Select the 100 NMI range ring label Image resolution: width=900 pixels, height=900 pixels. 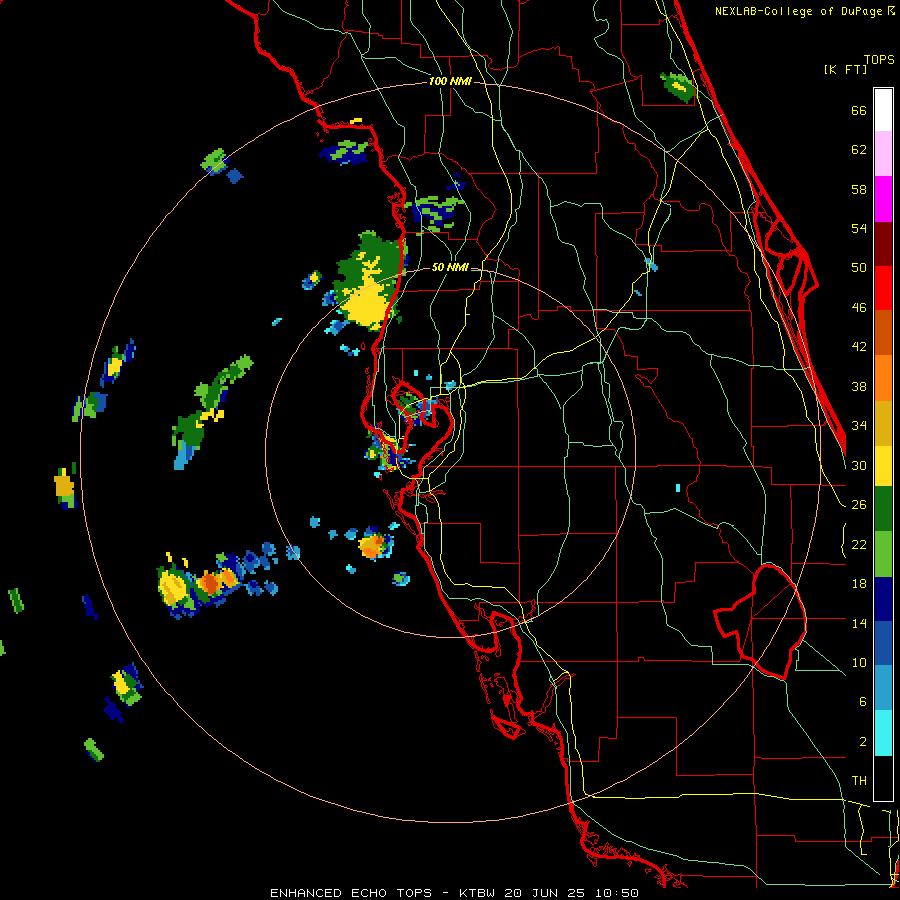(x=450, y=81)
